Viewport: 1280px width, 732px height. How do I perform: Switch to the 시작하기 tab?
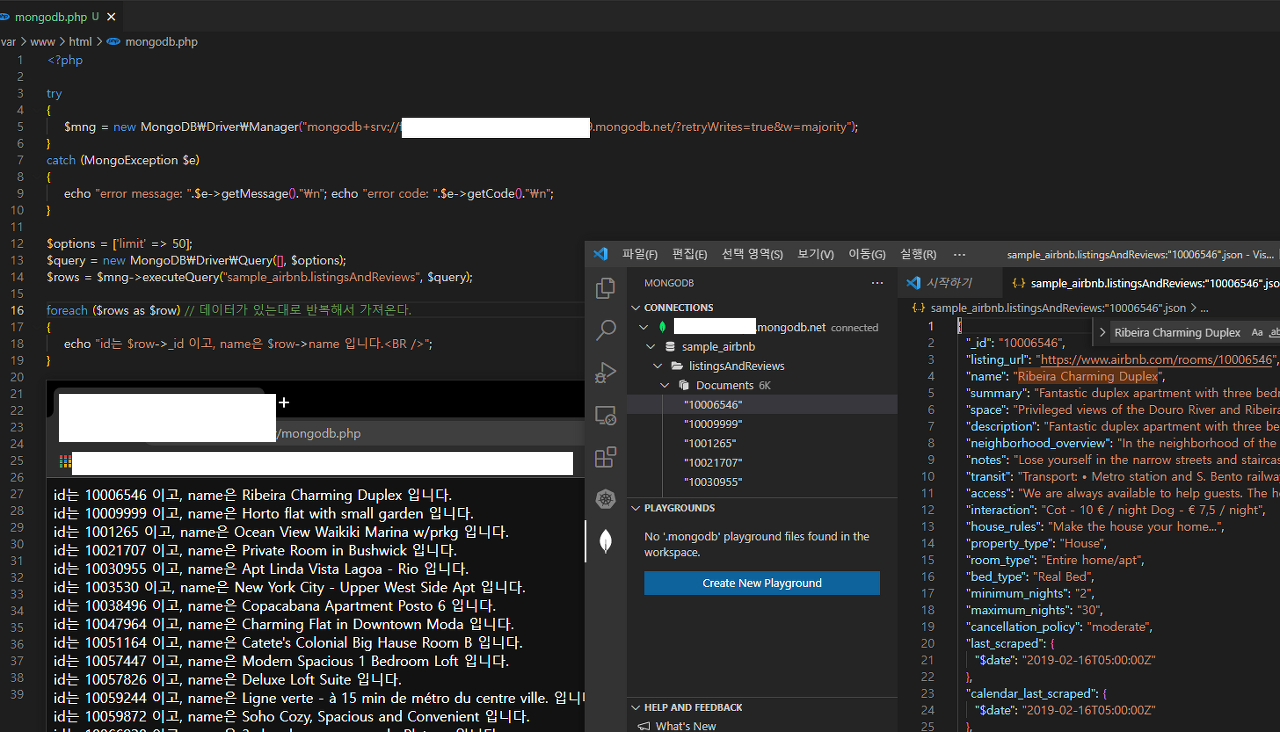pos(948,283)
